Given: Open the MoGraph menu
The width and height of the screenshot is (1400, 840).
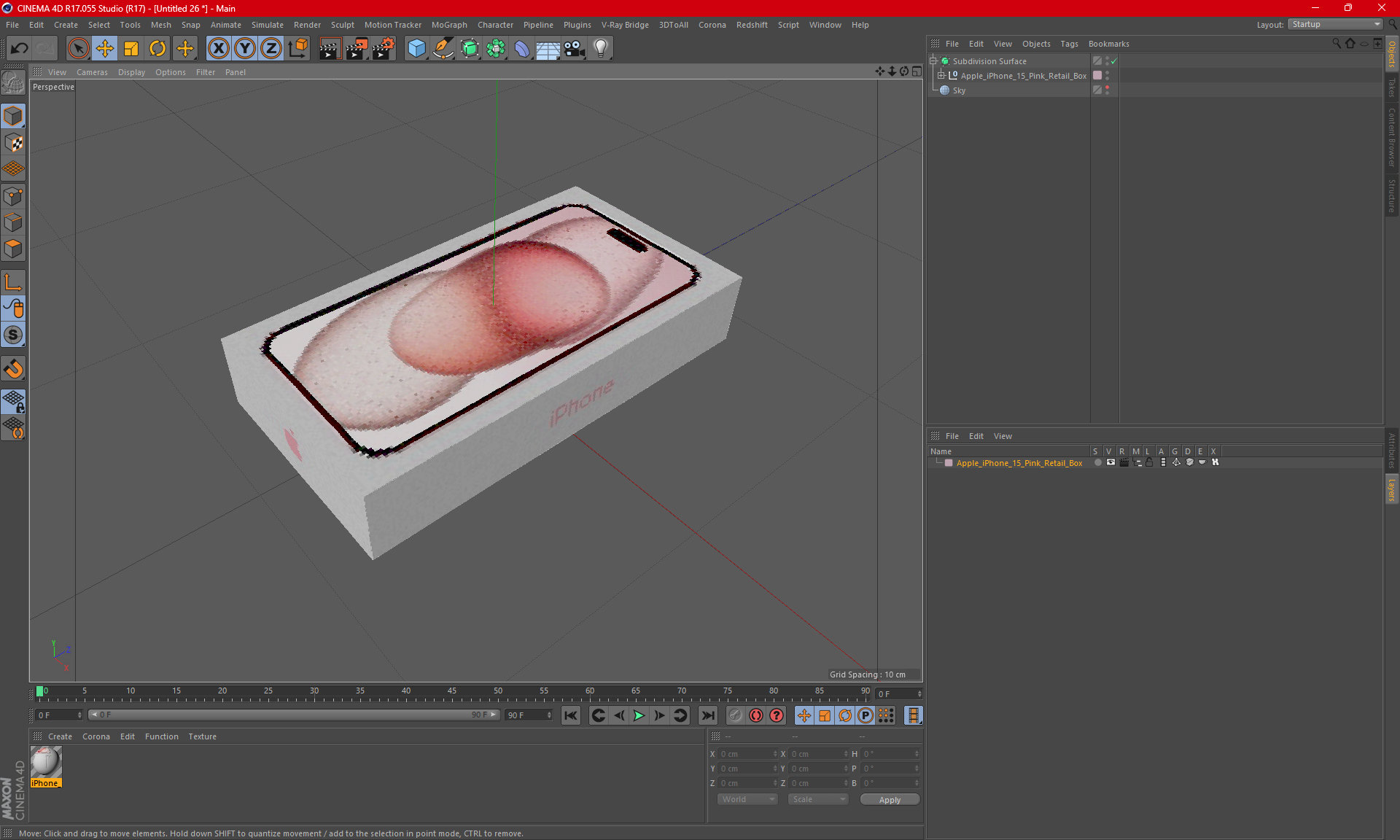Looking at the screenshot, I should click(x=448, y=25).
